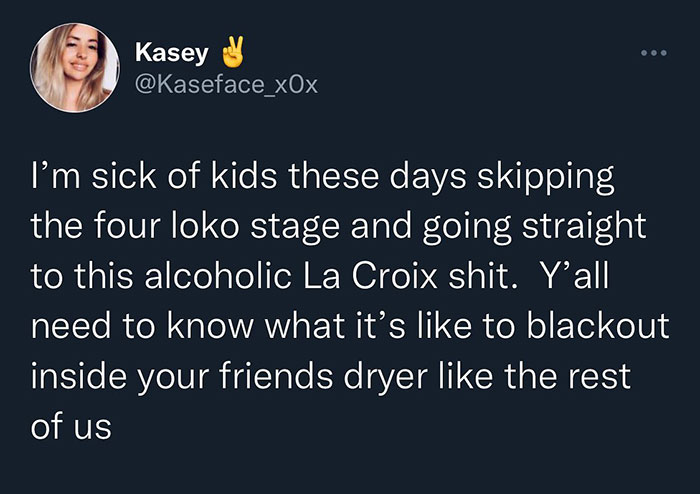Click the peace sign emoji beside Kasey
This screenshot has width=700, height=494.
coord(233,52)
